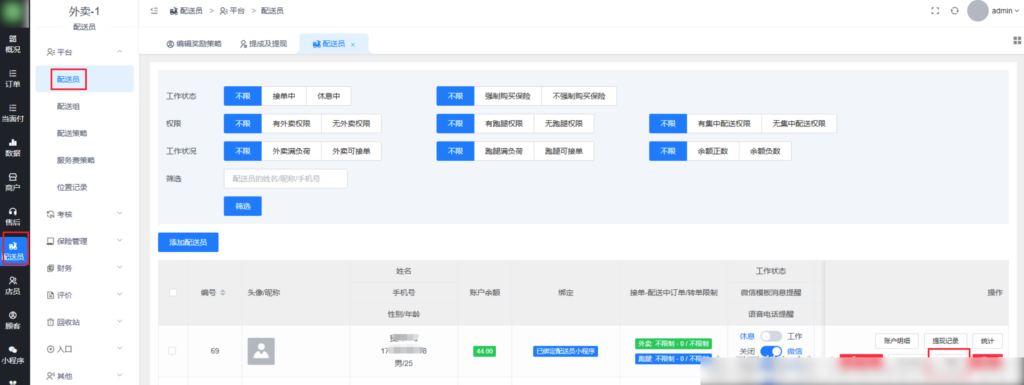
Task: Select 外卖可接单 filter option
Action: (351, 151)
